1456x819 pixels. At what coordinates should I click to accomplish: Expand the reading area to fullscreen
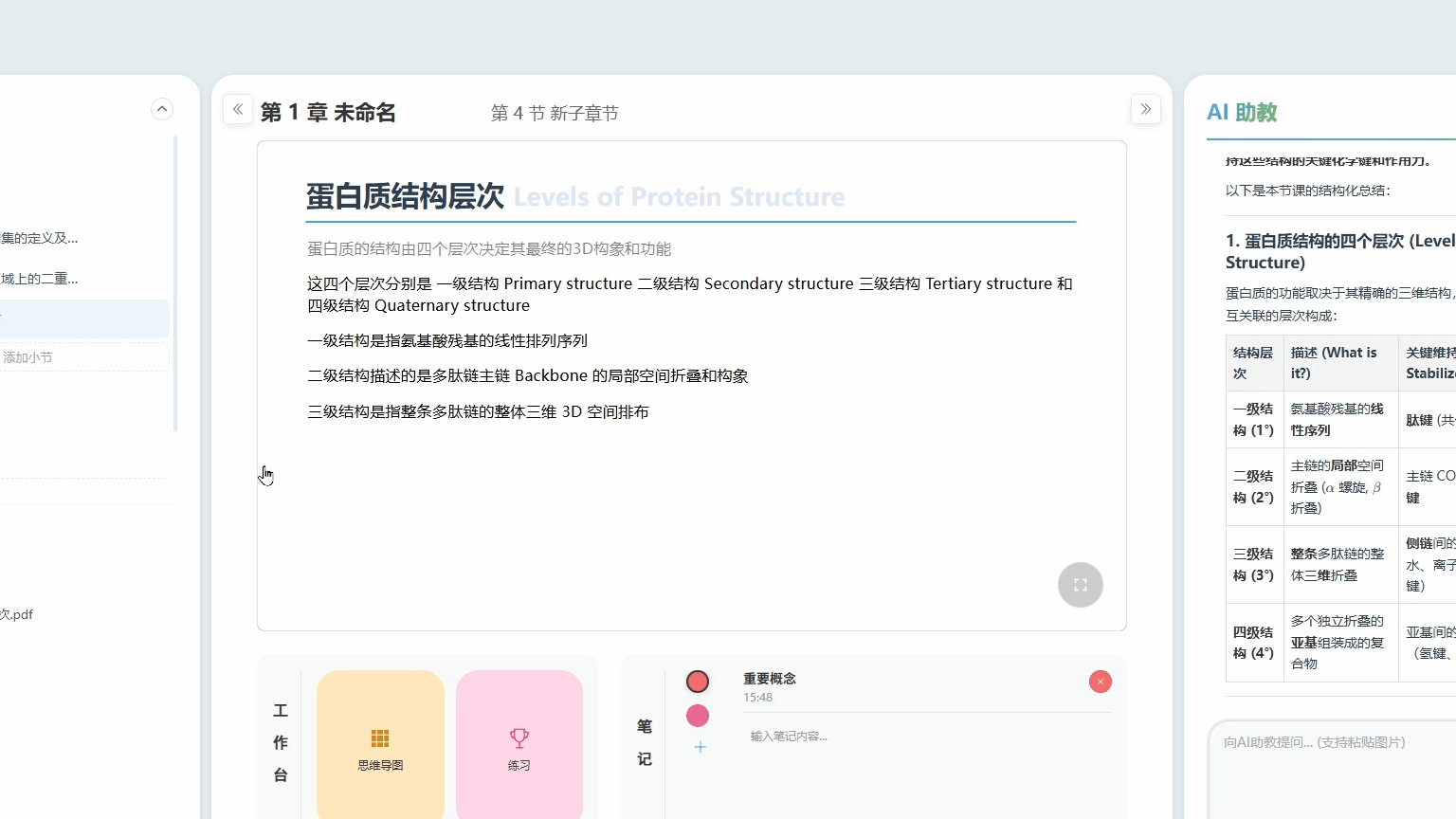(x=1080, y=585)
